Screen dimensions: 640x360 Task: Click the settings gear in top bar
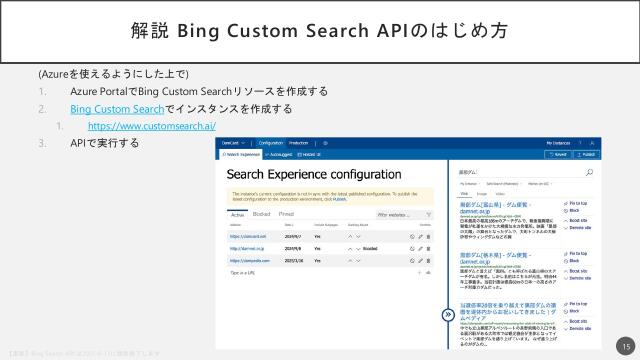(325, 143)
